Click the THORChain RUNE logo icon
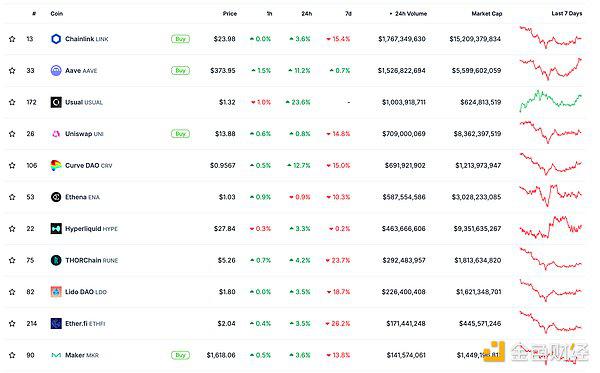The height and width of the screenshot is (373, 600). pos(56,260)
